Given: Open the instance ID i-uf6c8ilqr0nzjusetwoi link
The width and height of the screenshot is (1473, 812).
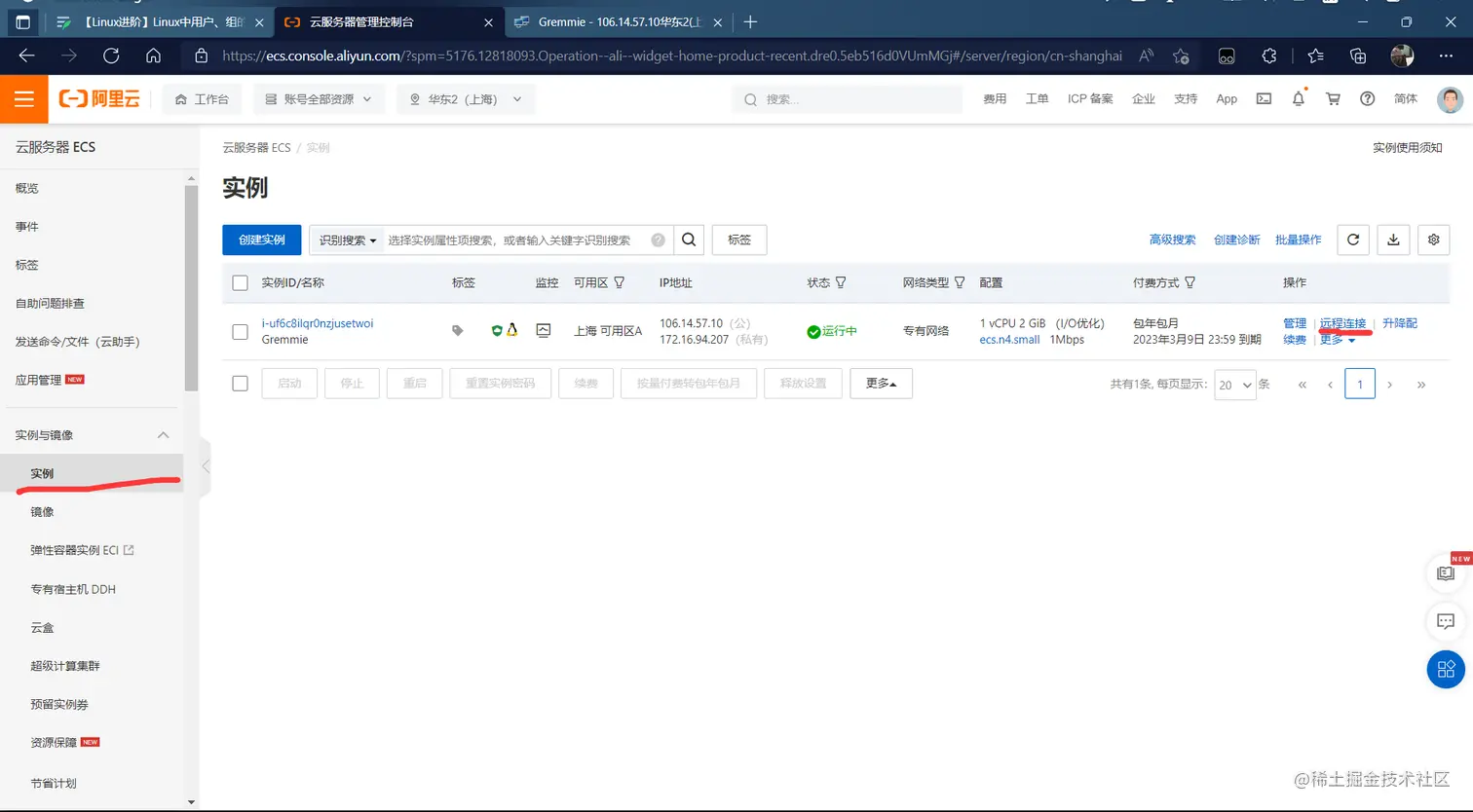Looking at the screenshot, I should (x=318, y=323).
